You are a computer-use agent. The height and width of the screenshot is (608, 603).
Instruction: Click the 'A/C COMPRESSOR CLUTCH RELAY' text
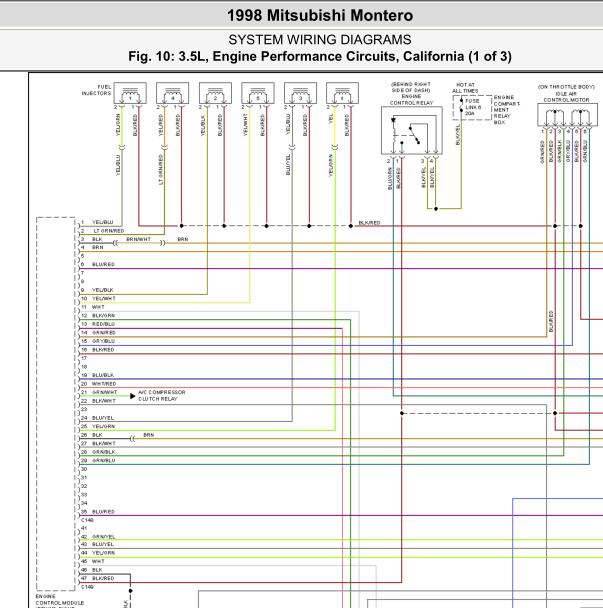(162, 396)
